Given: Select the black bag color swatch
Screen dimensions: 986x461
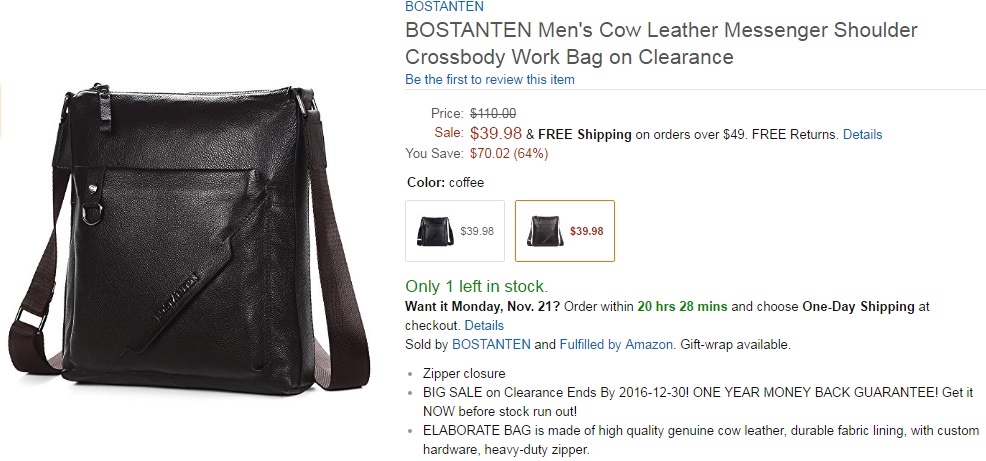Looking at the screenshot, I should click(x=454, y=231).
